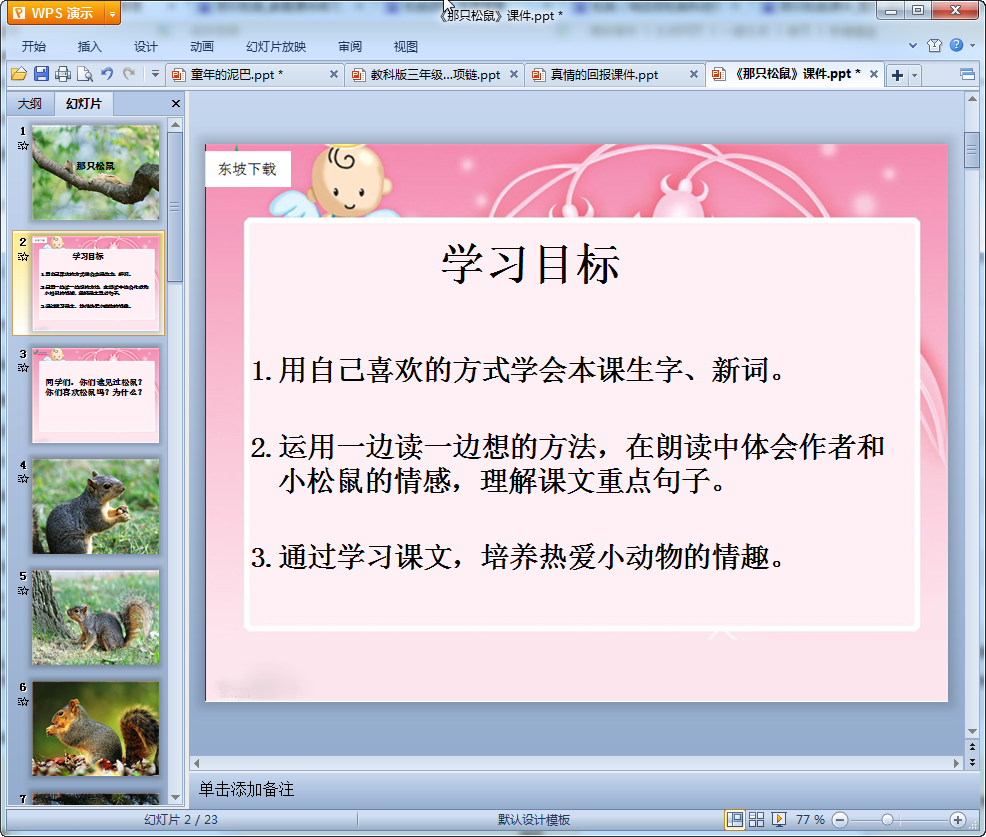Click the Redo arrow icon
Viewport: 986px width, 837px height.
(130, 74)
